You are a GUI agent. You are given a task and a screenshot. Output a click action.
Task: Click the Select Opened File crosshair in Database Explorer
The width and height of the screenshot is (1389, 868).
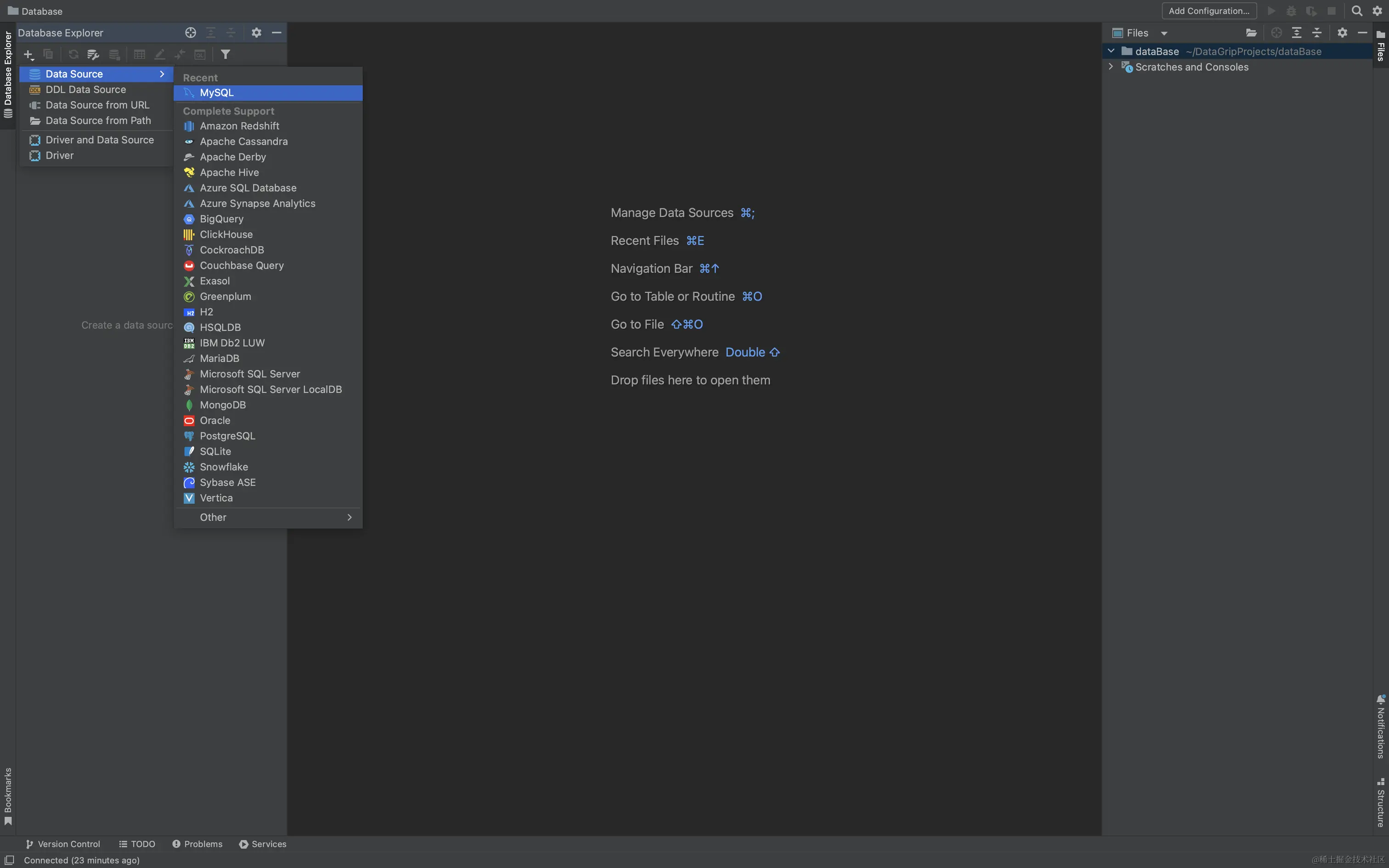click(191, 33)
